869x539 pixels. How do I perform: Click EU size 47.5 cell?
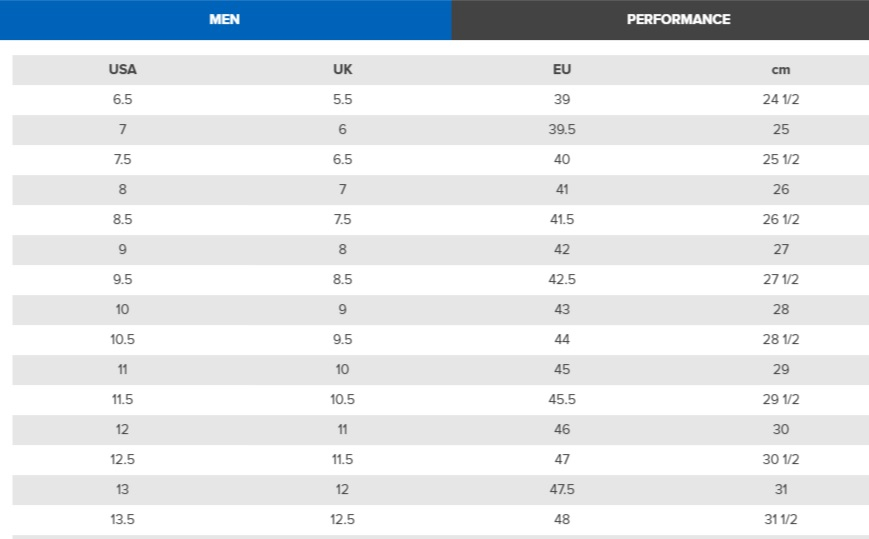pyautogui.click(x=562, y=489)
